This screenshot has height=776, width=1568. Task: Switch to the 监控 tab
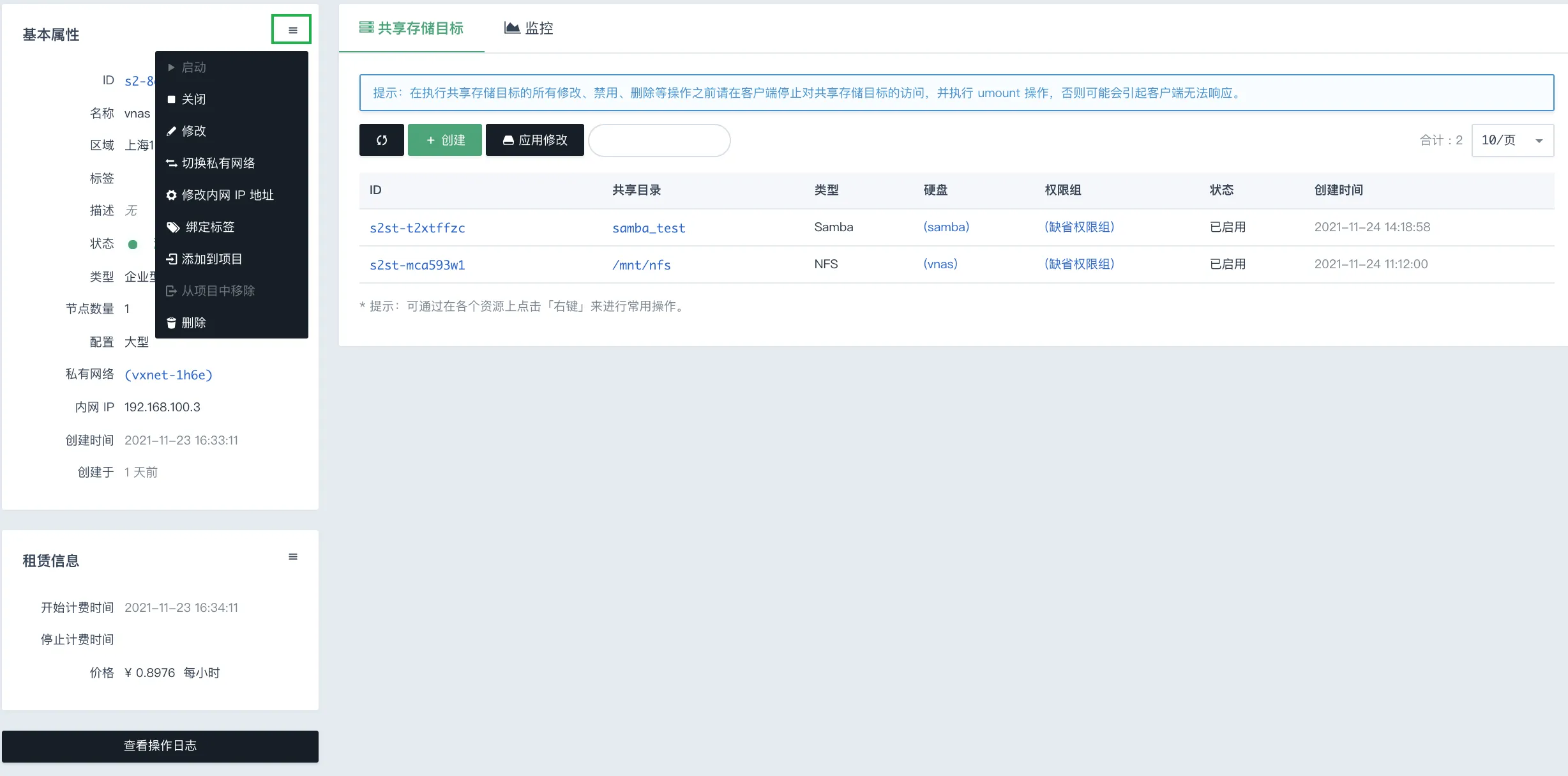click(529, 28)
